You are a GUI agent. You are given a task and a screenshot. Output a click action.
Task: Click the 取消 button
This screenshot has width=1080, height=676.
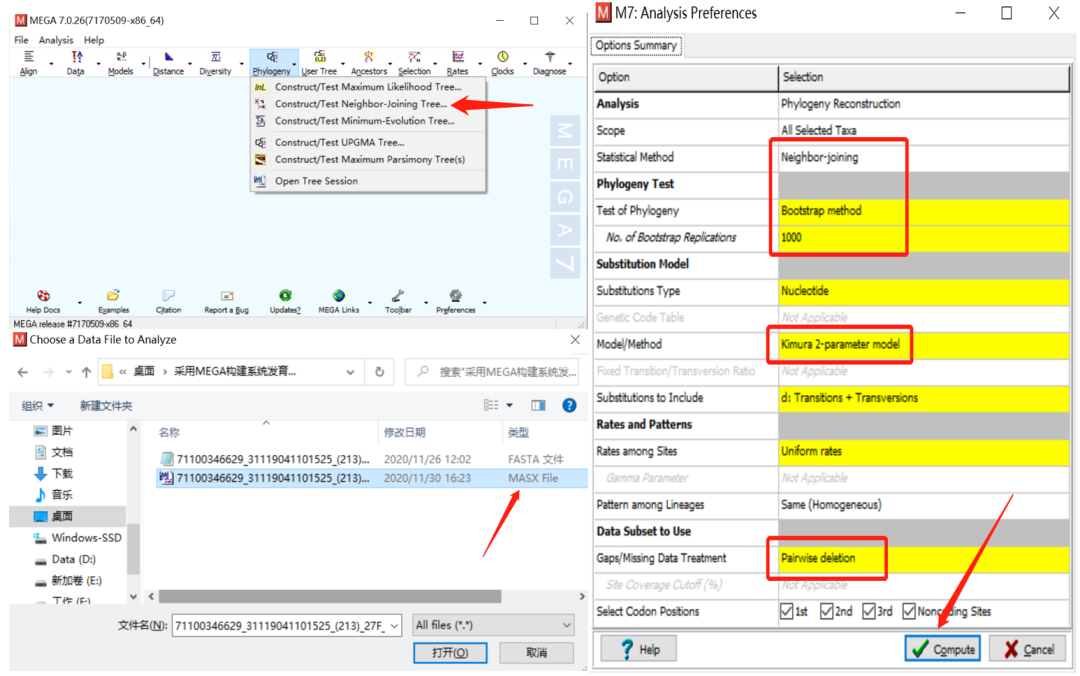[536, 653]
